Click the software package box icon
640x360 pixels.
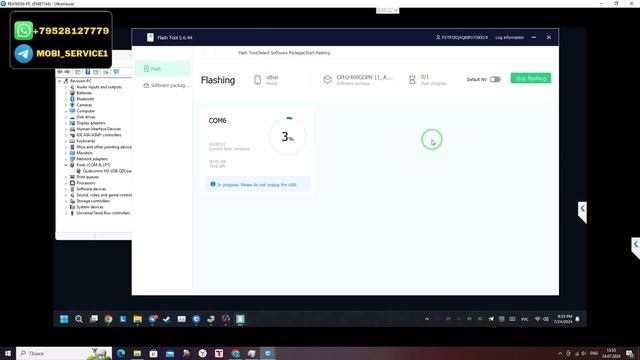(327, 80)
